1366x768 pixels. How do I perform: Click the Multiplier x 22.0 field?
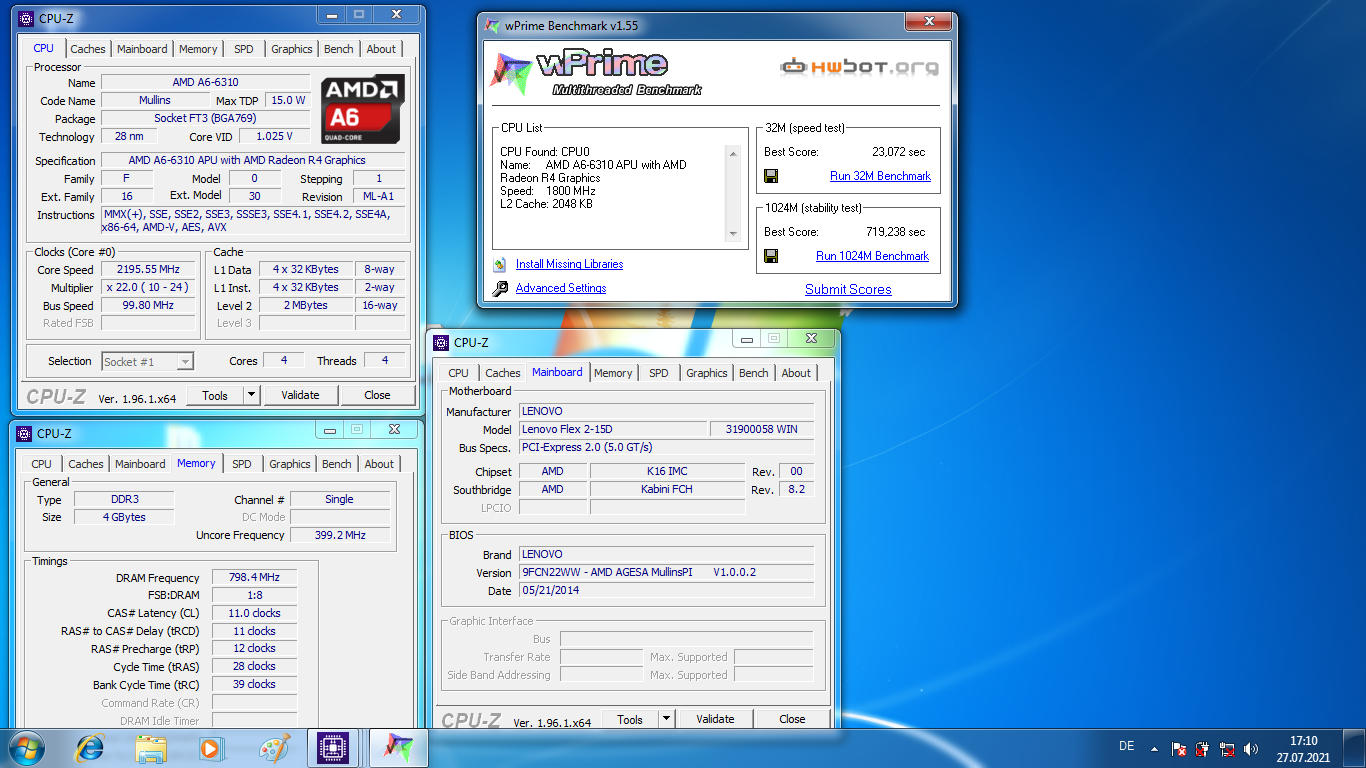point(150,288)
